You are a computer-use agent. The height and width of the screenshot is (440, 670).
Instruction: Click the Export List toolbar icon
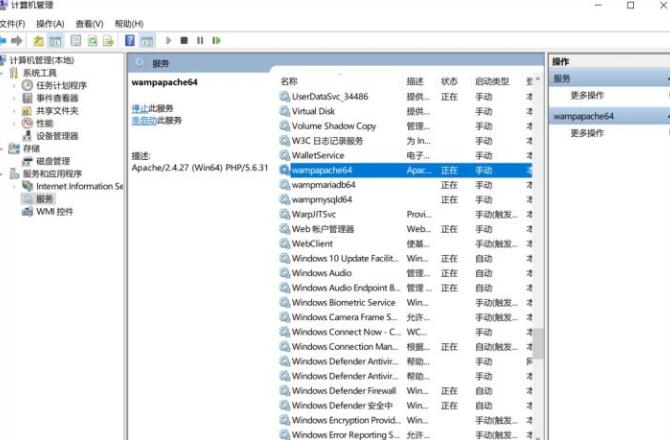[x=108, y=41]
